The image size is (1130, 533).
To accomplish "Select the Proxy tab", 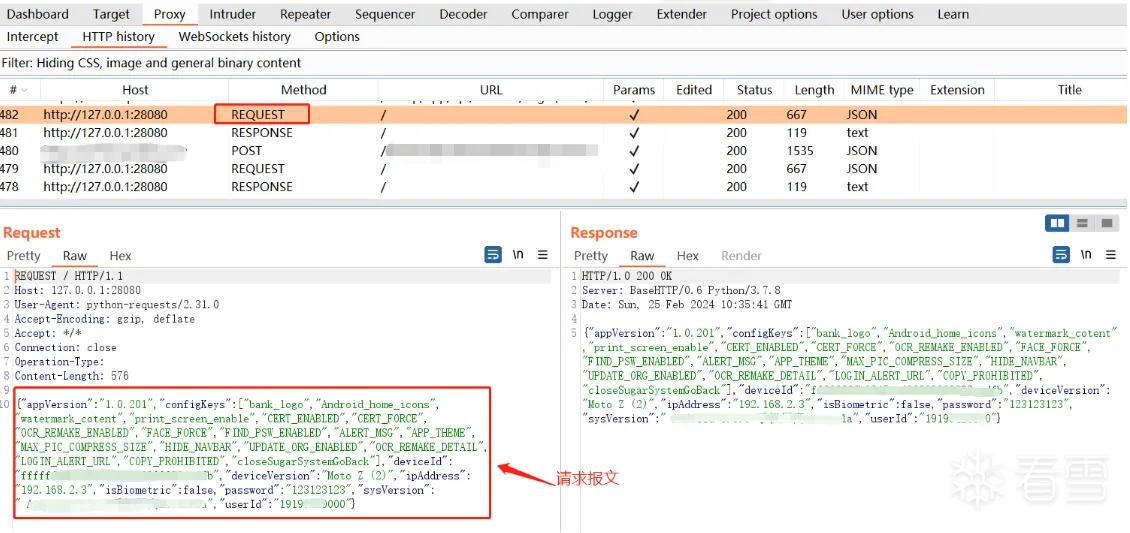I will tap(170, 14).
